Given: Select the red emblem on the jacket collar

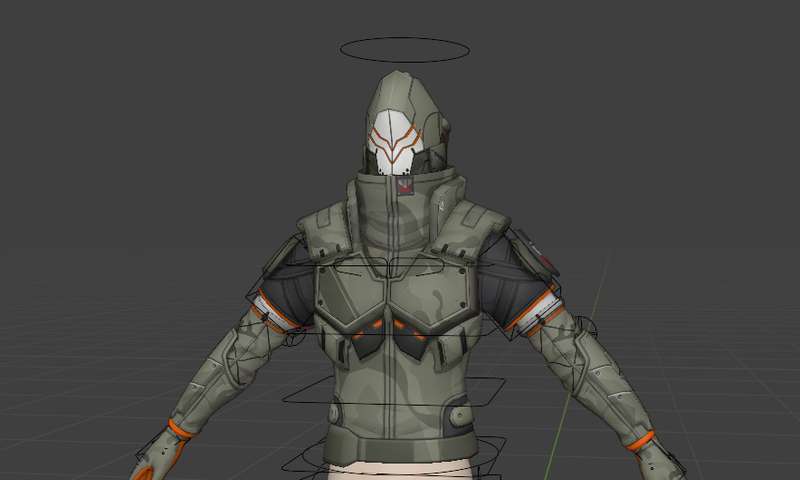Looking at the screenshot, I should (405, 186).
